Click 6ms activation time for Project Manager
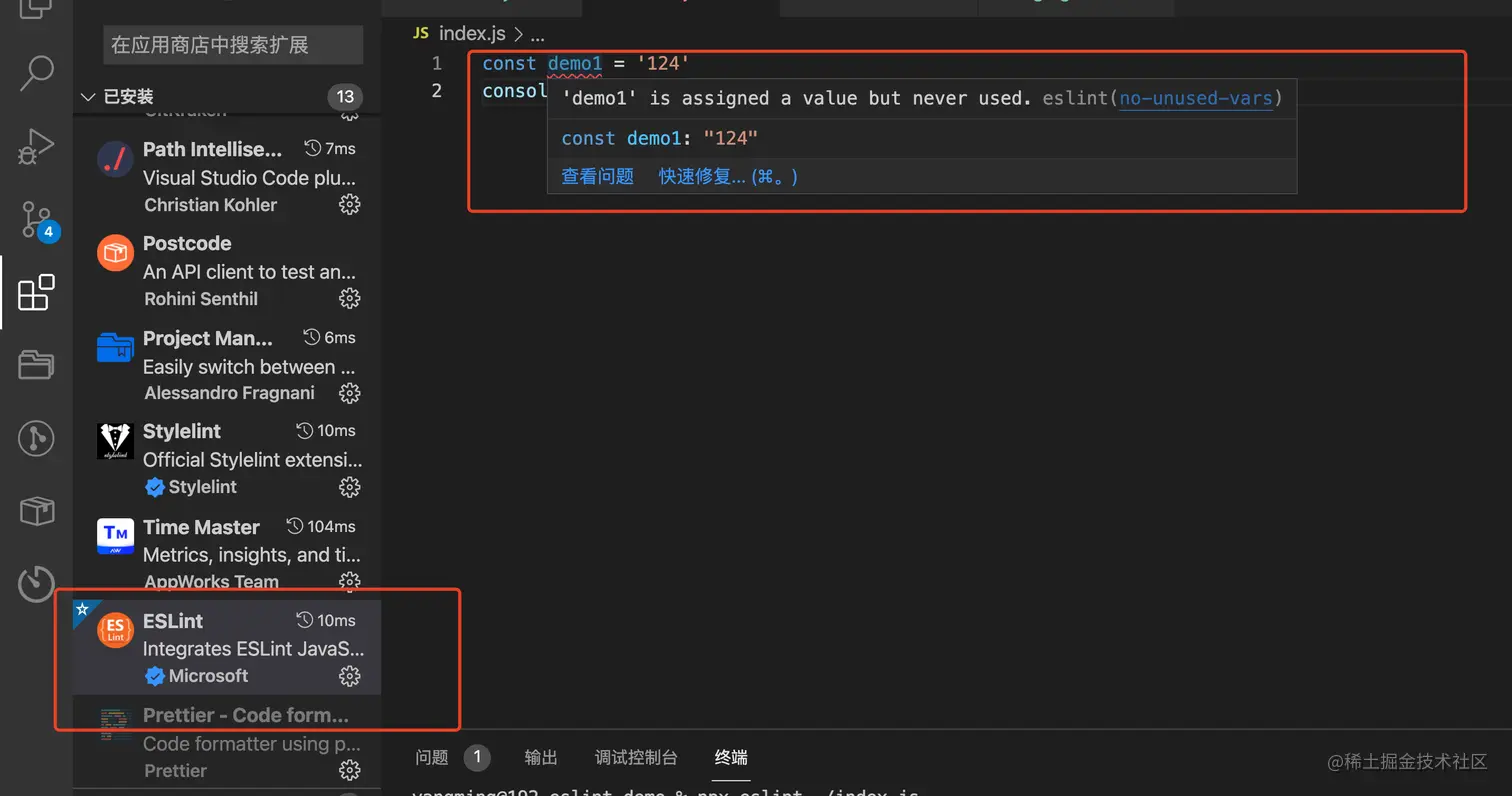Viewport: 1512px width, 796px height. pyautogui.click(x=330, y=337)
